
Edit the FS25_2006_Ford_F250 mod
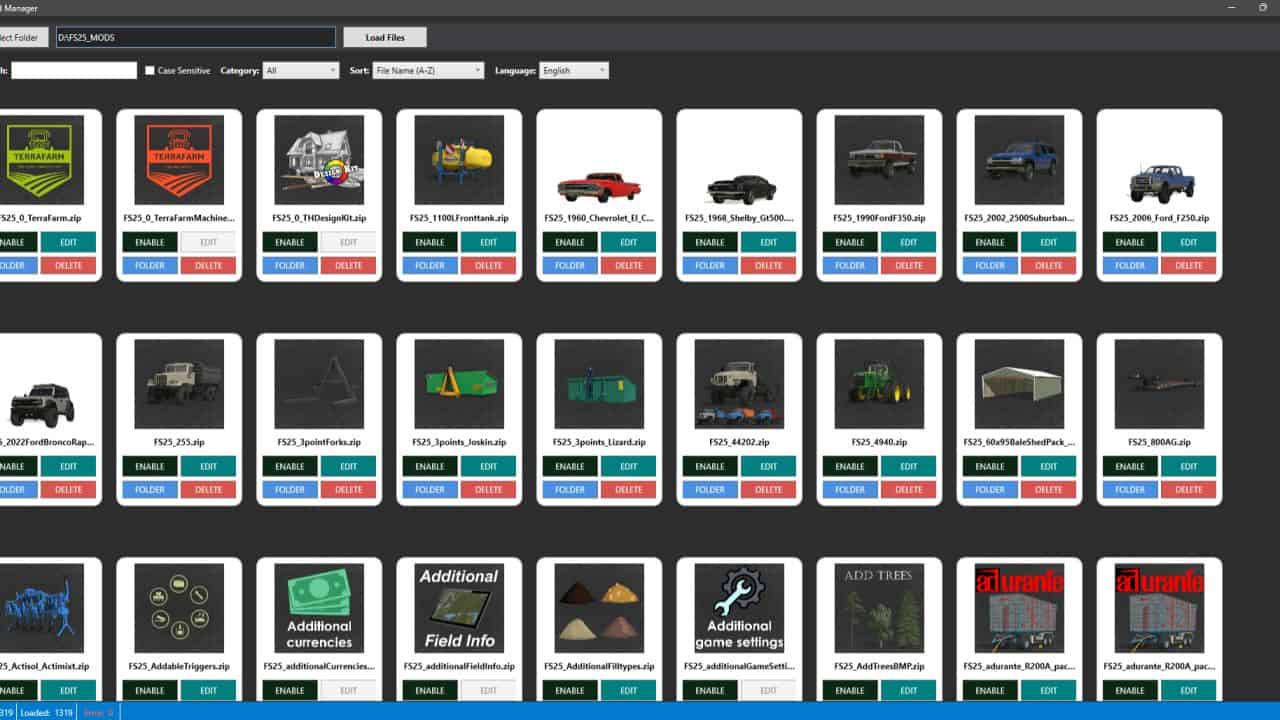click(1189, 242)
